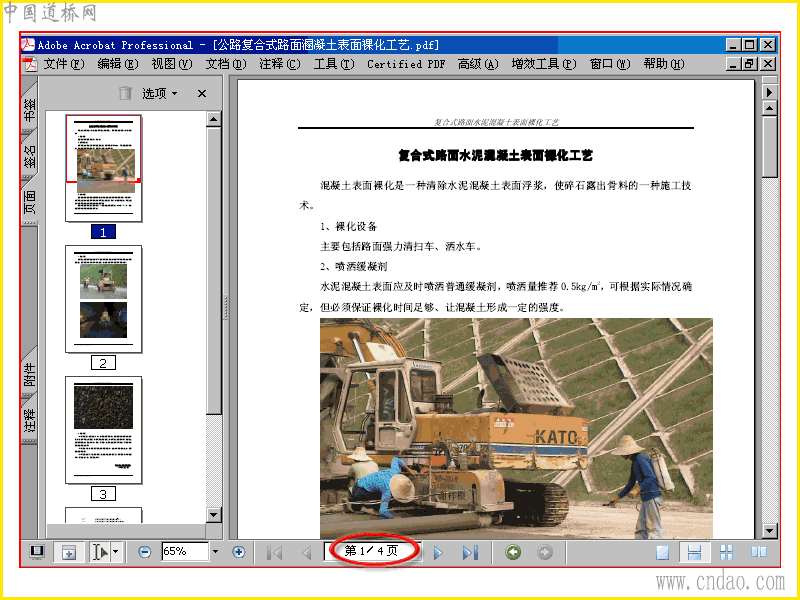Jump to last page icon
The height and width of the screenshot is (600, 800).
(x=470, y=553)
